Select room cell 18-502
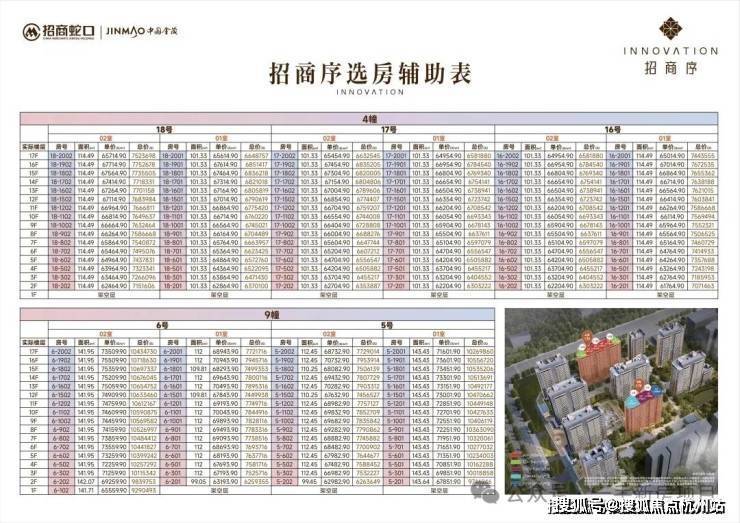740x523 pixels. (61, 269)
